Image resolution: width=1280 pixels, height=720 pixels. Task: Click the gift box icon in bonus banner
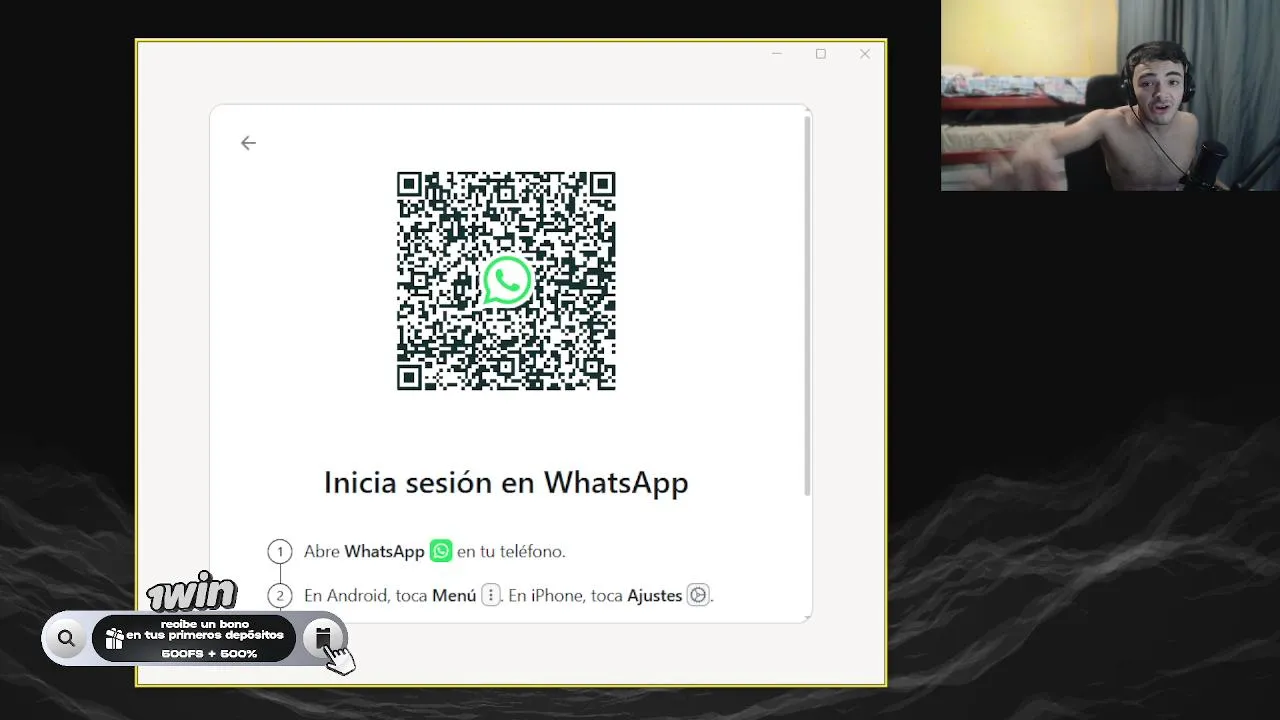[x=115, y=638]
